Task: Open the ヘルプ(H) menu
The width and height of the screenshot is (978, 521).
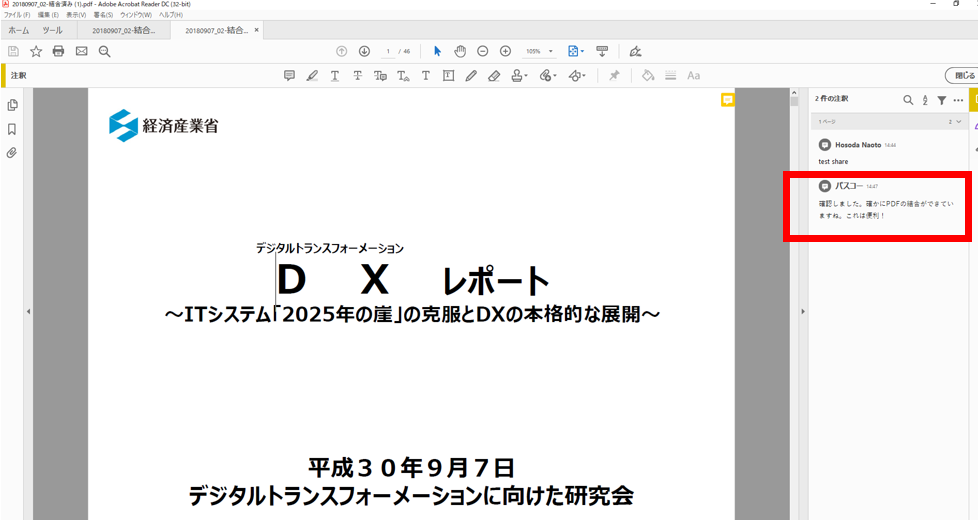Action: [x=171, y=15]
